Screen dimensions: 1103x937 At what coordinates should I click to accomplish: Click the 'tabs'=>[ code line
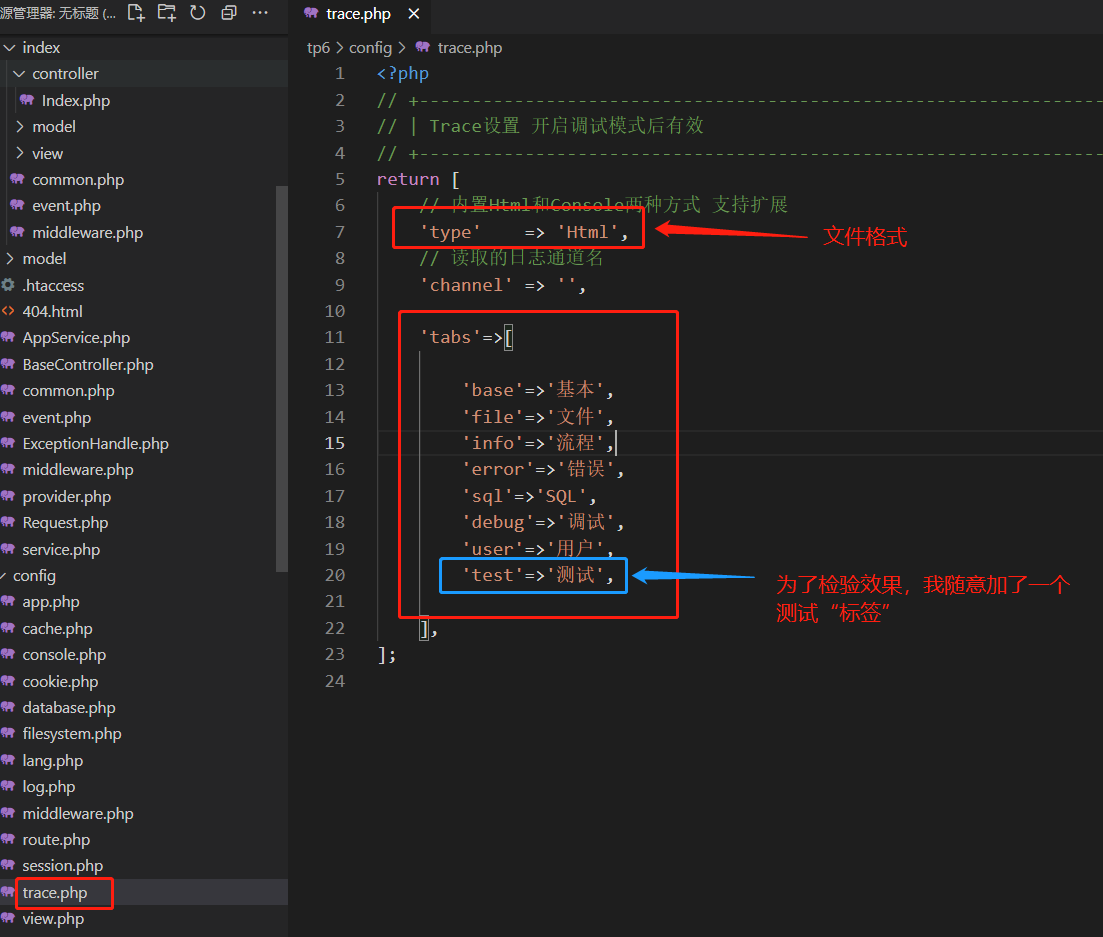pos(466,338)
